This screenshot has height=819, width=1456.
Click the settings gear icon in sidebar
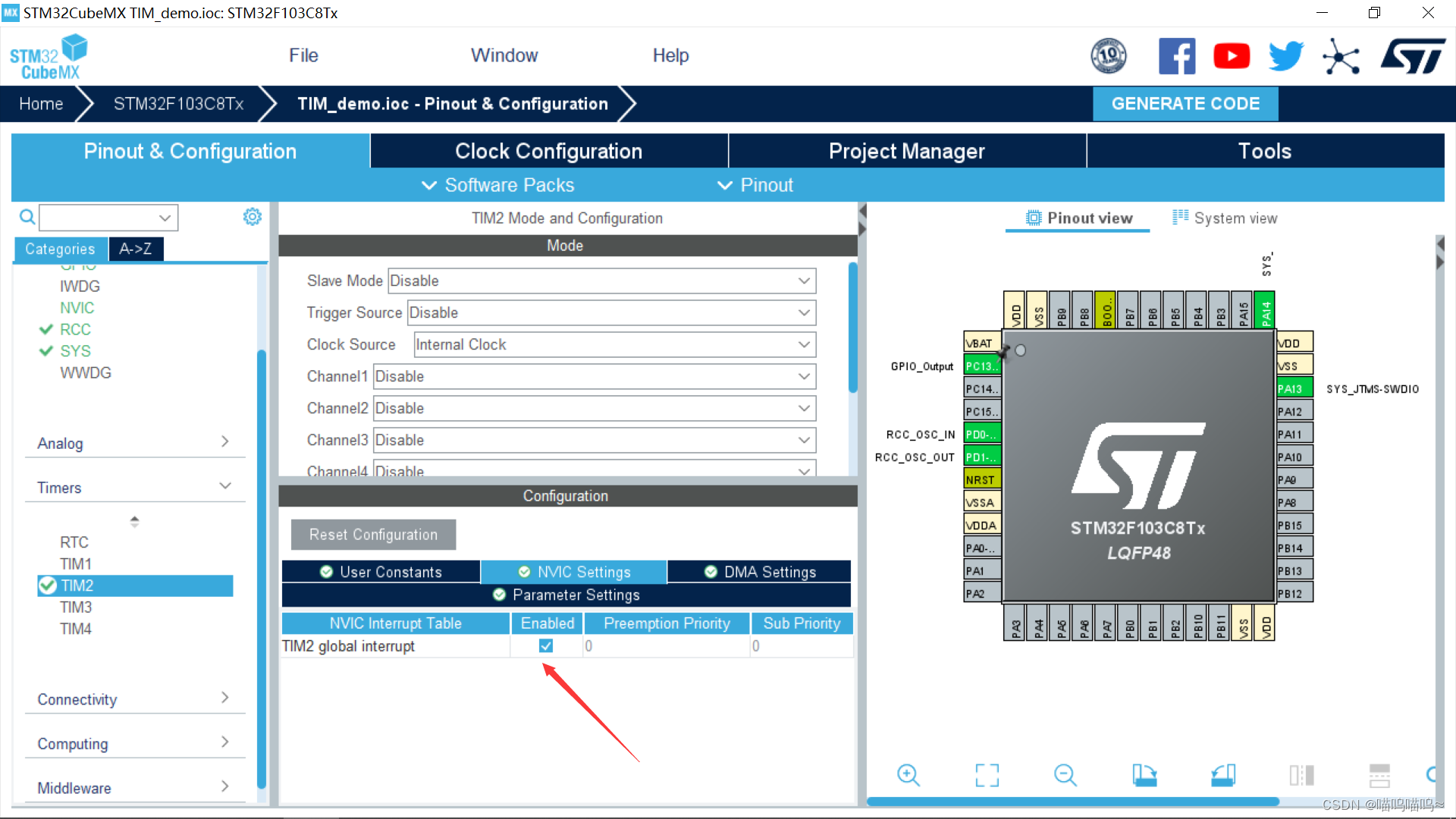click(253, 217)
